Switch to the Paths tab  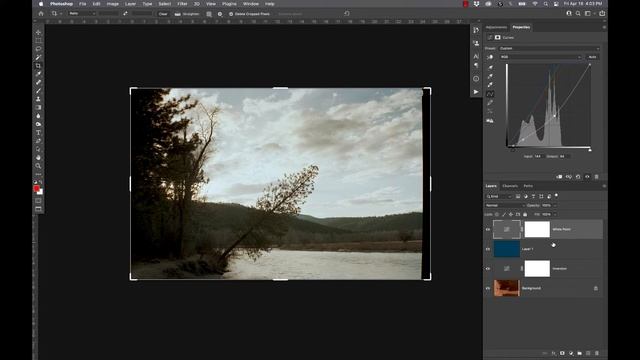pos(528,186)
